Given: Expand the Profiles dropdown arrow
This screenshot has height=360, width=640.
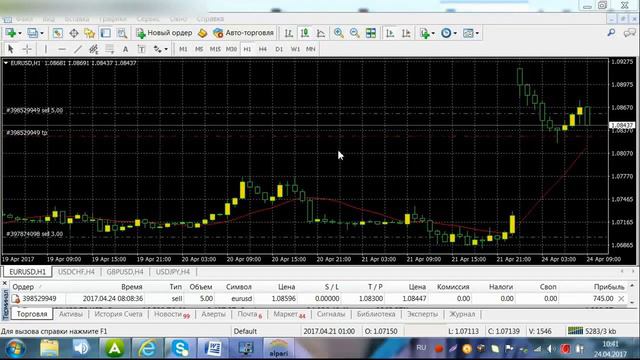Looking at the screenshot, I should click(42, 33).
